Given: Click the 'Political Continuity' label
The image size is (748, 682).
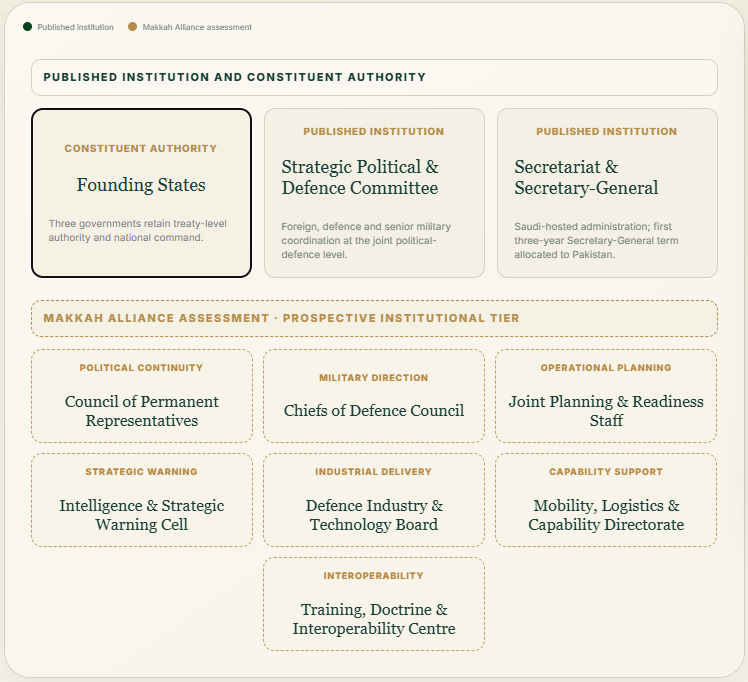Looking at the screenshot, I should [141, 368].
